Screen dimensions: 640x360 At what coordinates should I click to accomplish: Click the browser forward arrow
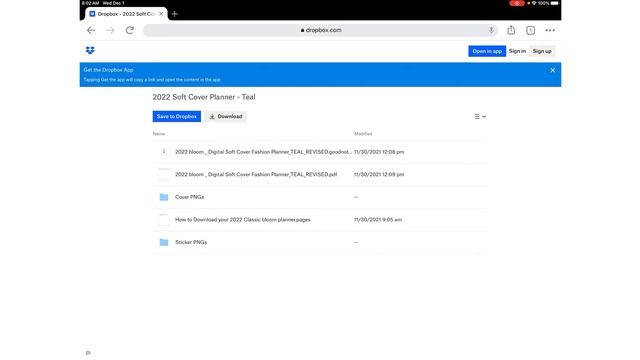coord(110,30)
